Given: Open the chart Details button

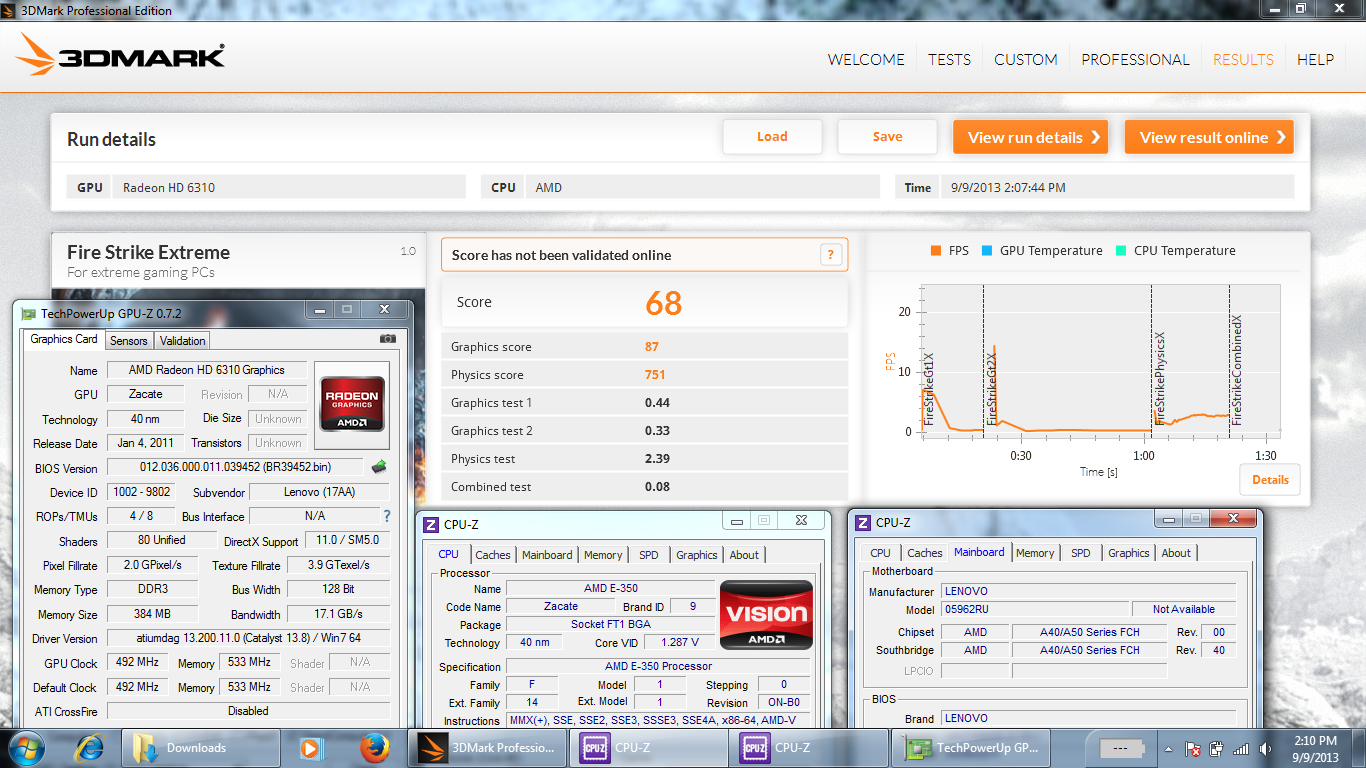Looking at the screenshot, I should (x=1270, y=479).
